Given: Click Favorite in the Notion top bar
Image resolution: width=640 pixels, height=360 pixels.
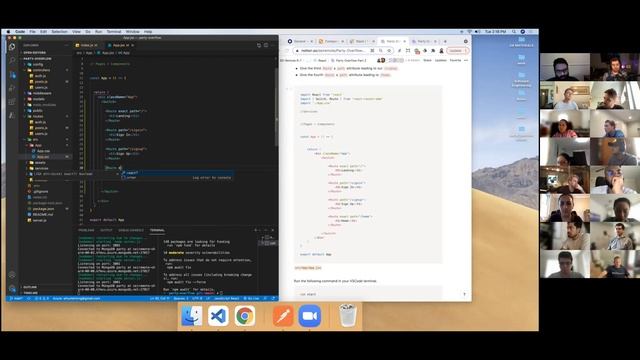Looking at the screenshot, I should (455, 60).
